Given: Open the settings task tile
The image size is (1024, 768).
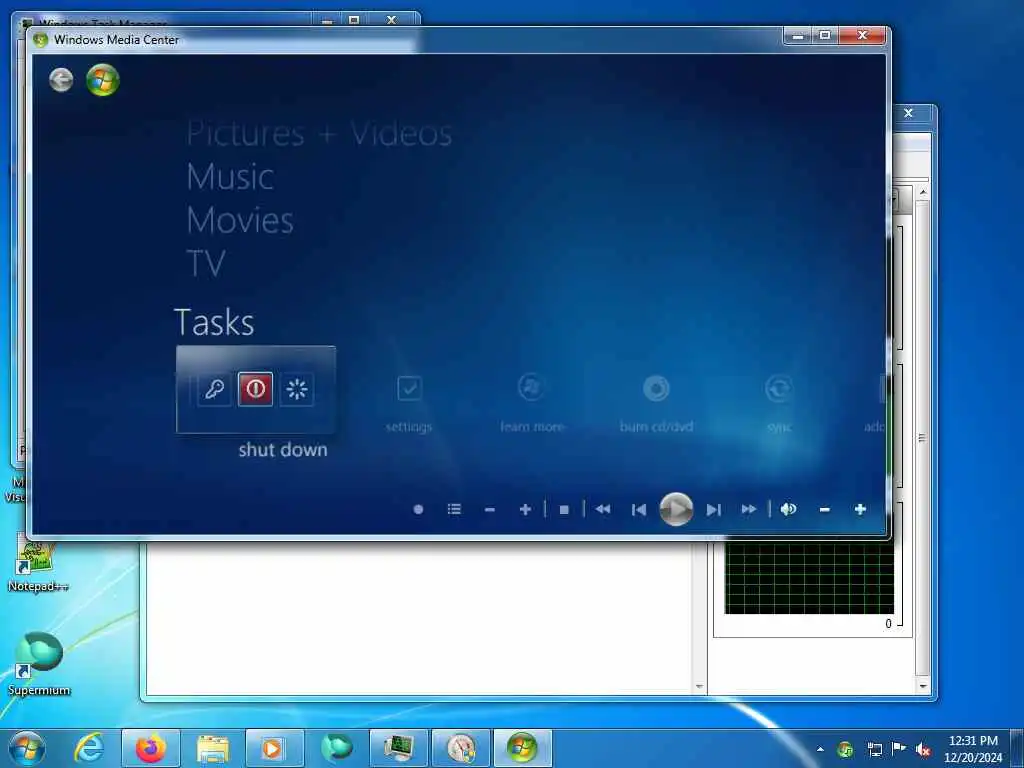Looking at the screenshot, I should [409, 405].
